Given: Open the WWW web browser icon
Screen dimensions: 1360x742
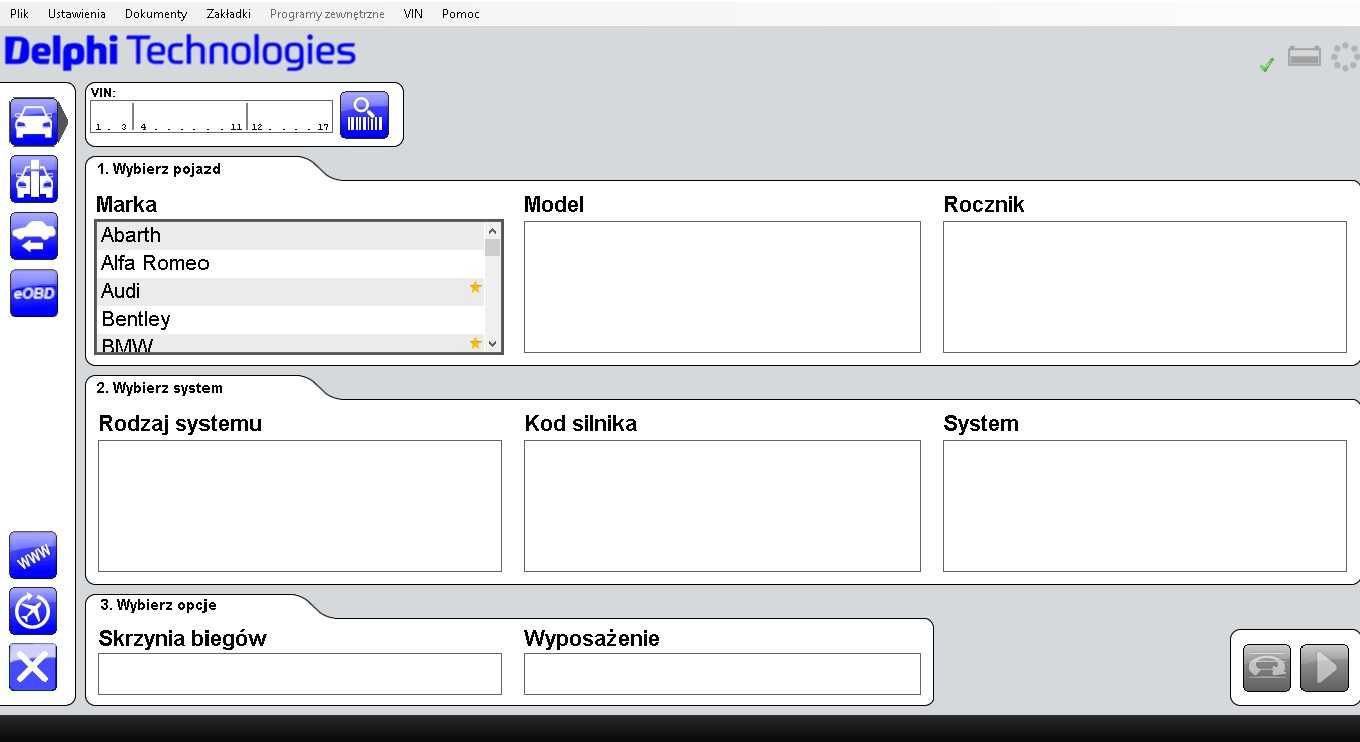Looking at the screenshot, I should point(33,555).
